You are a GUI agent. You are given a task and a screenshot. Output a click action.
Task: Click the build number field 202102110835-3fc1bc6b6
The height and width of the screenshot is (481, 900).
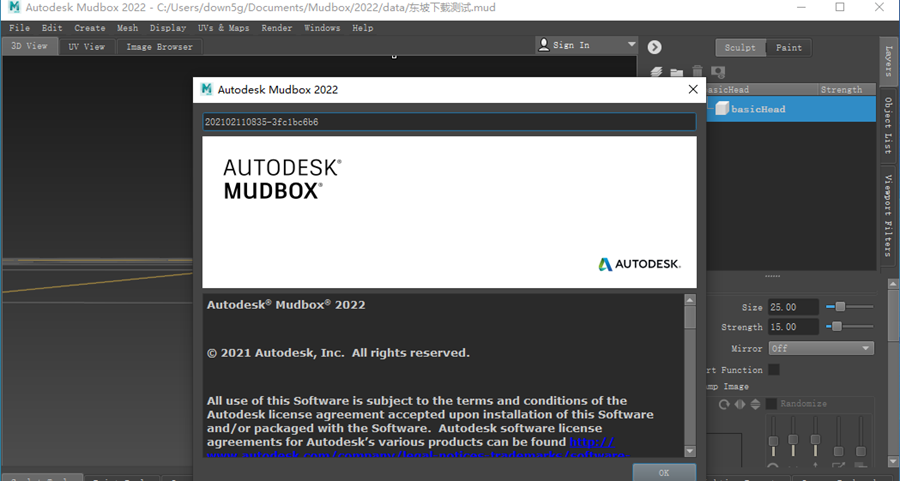pos(449,122)
